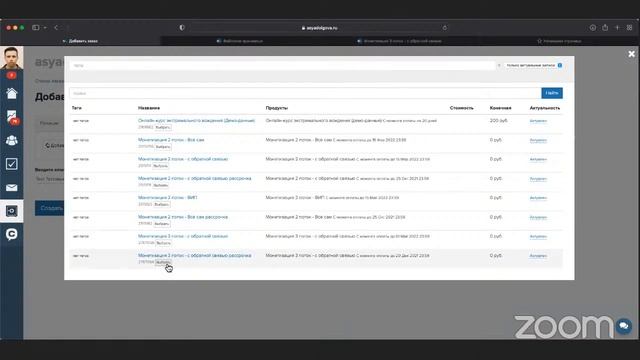Toggle 'Только актуальные записи' checkbox
The height and width of the screenshot is (360, 640).
click(x=560, y=65)
